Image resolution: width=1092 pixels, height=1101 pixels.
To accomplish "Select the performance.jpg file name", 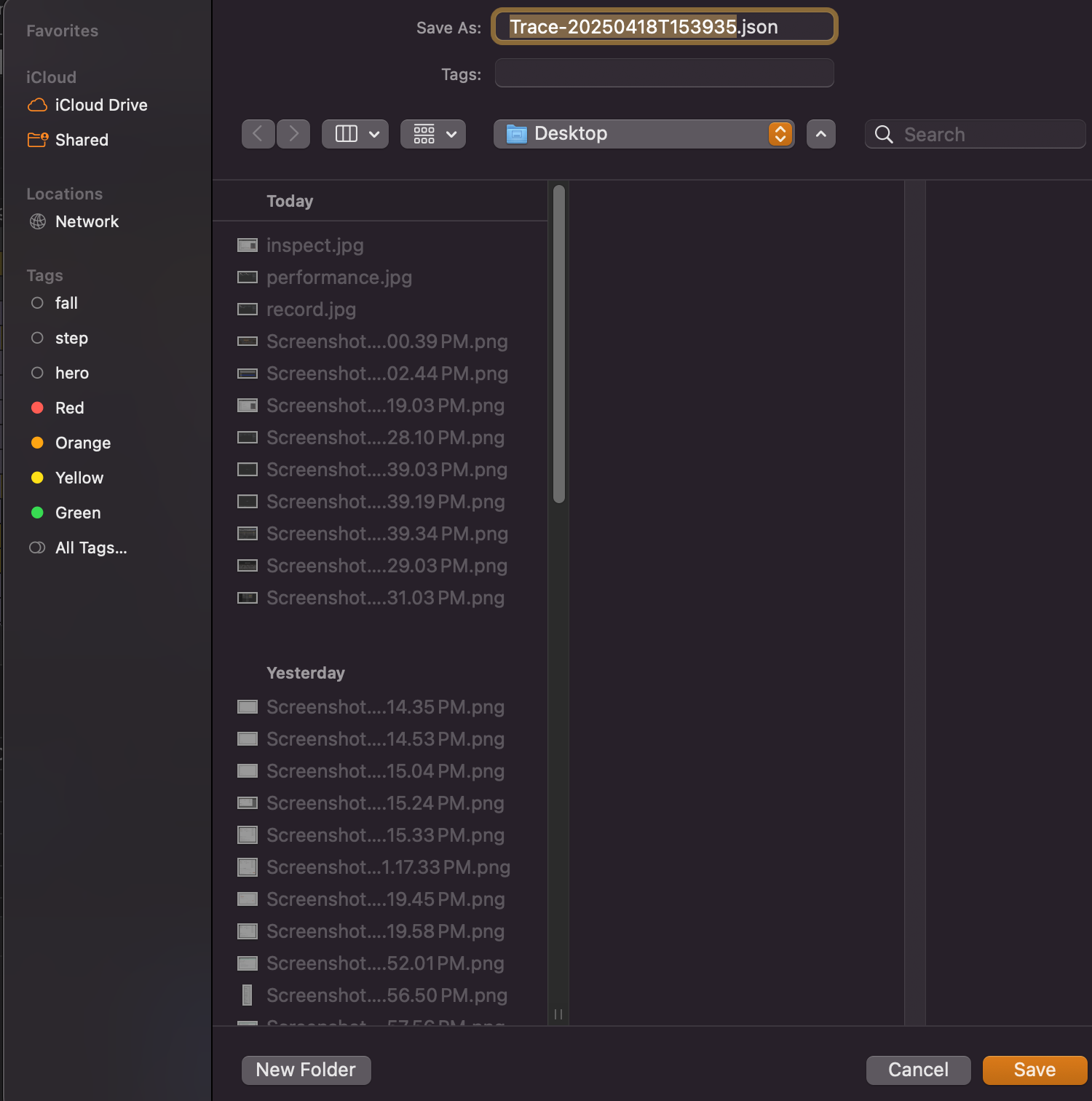I will click(x=339, y=277).
